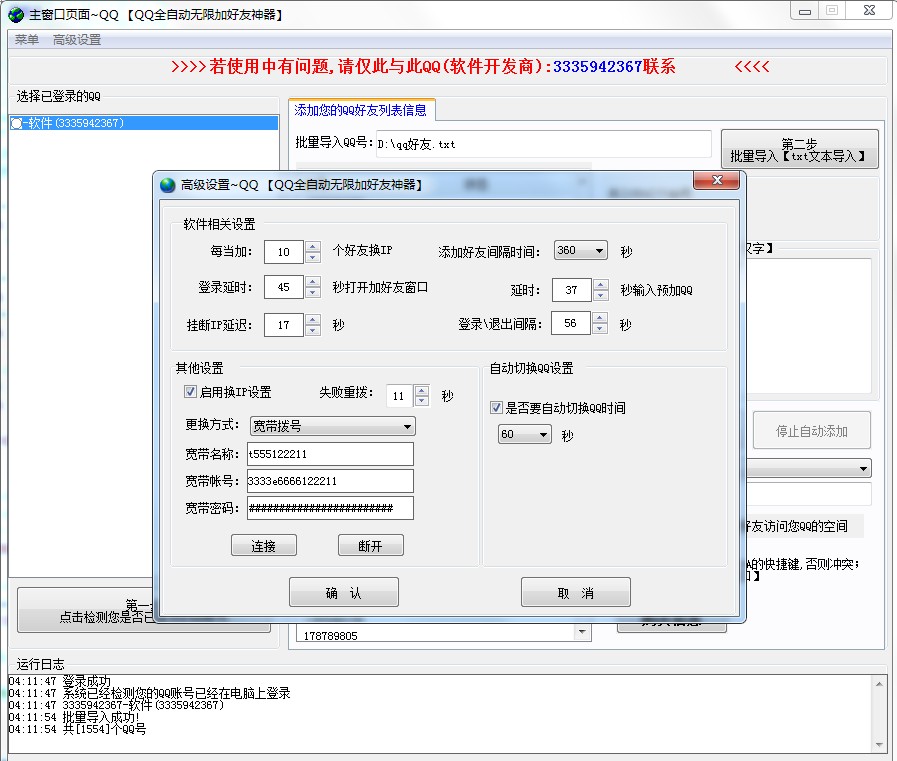
Task: Click the 运行日志 scrollbar down arrow
Action: 879,745
